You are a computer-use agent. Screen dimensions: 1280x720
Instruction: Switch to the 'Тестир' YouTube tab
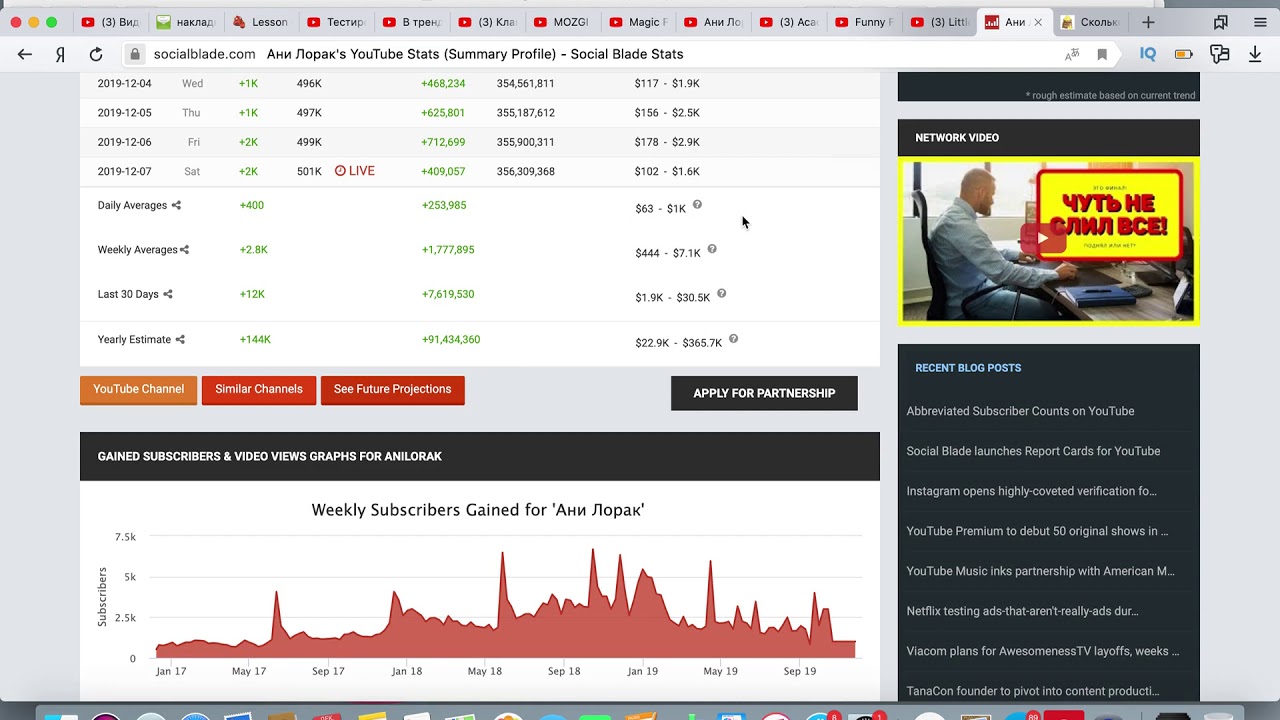336,22
